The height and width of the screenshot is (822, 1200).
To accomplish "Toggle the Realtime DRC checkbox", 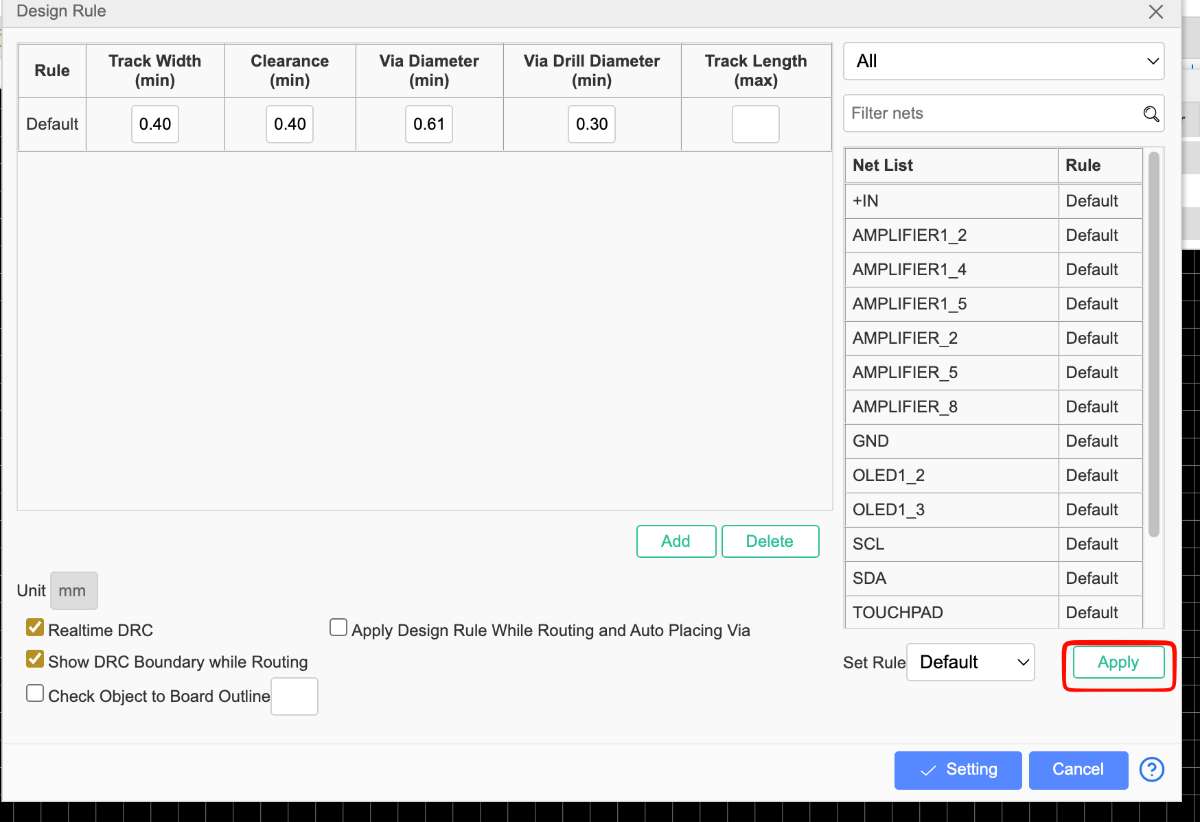I will [35, 628].
